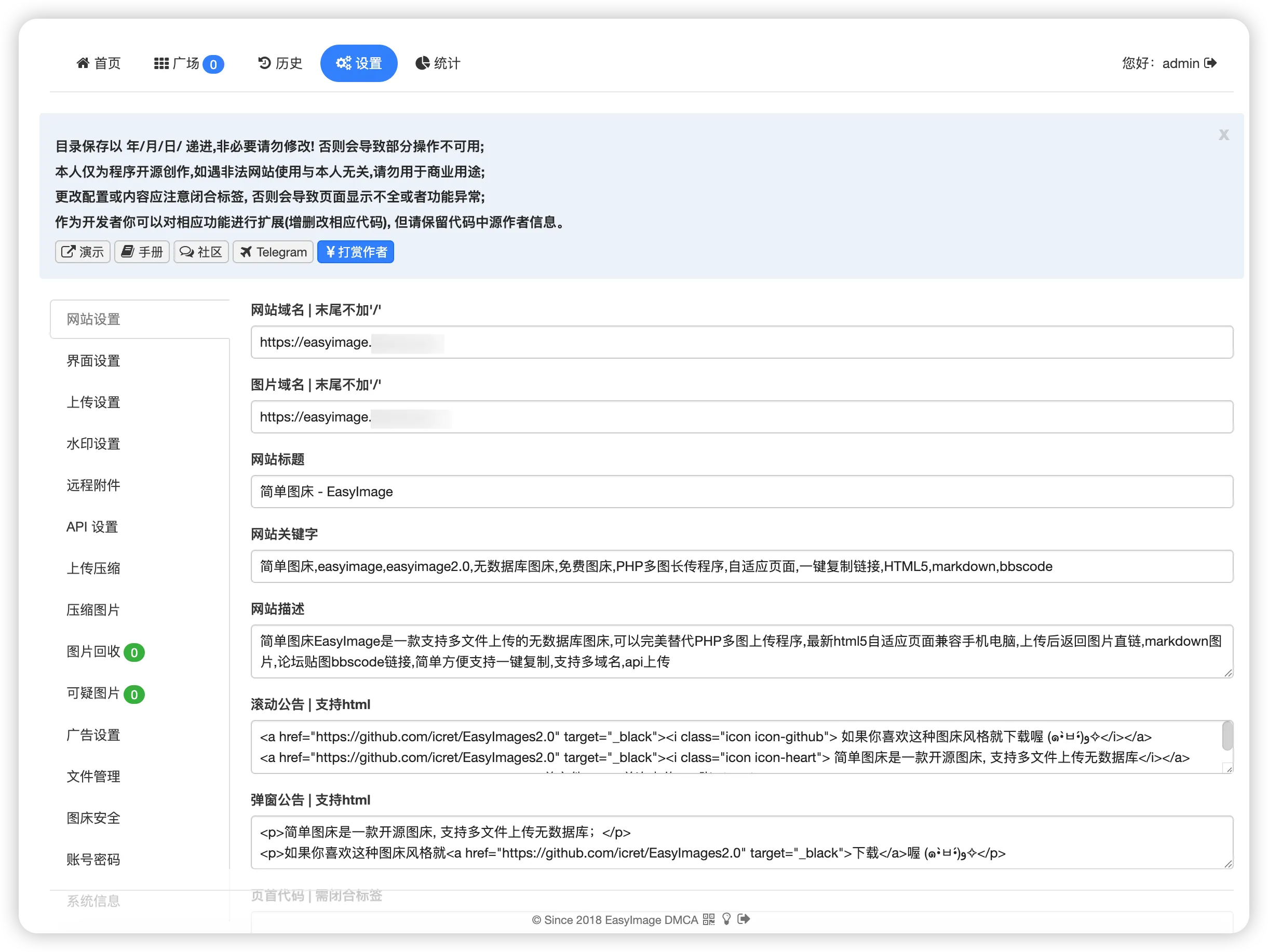The height and width of the screenshot is (952, 1268).
Task: Select 文件管理 in the sidebar
Action: pos(139,777)
